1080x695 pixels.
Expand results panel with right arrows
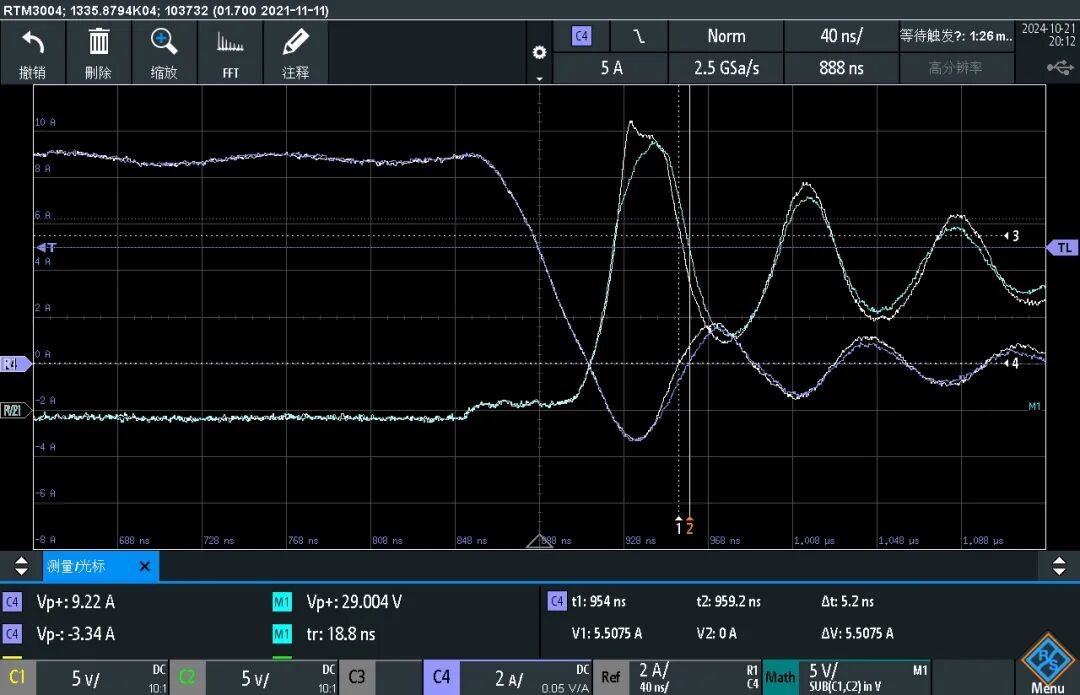pyautogui.click(x=1059, y=566)
